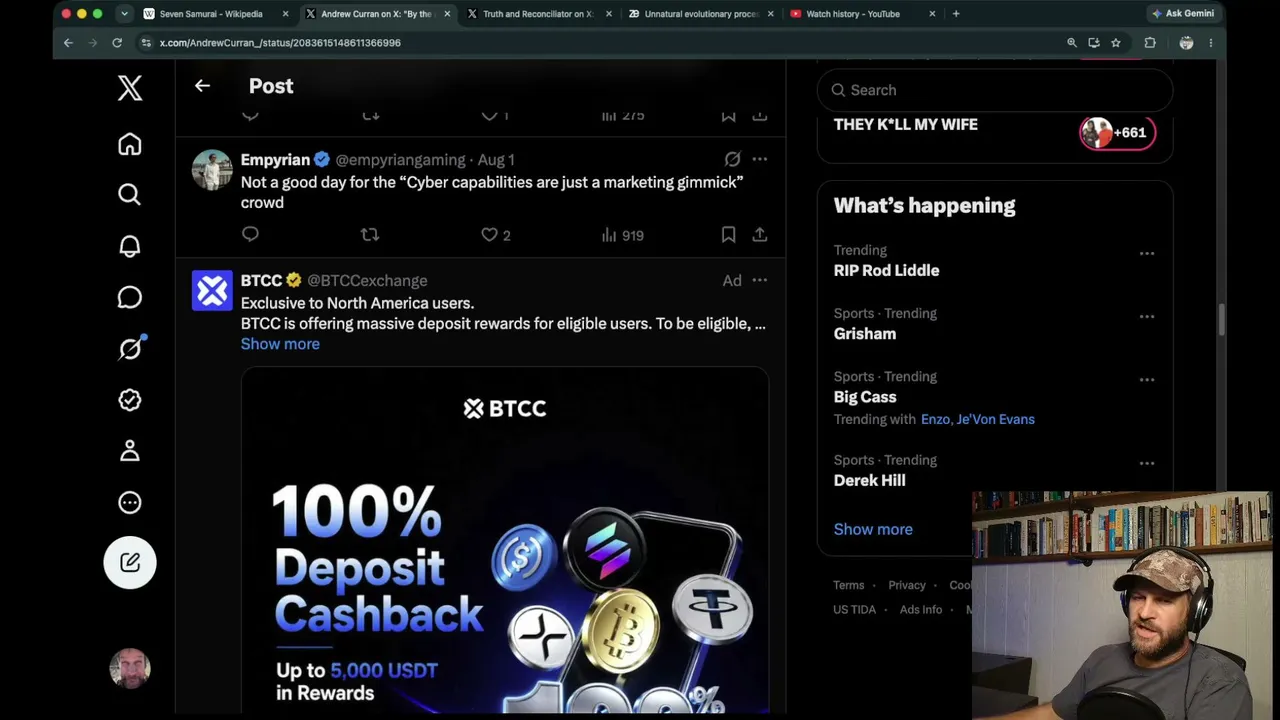
Task: Open the account avatar switcher at sidebar bottom
Action: [x=130, y=668]
